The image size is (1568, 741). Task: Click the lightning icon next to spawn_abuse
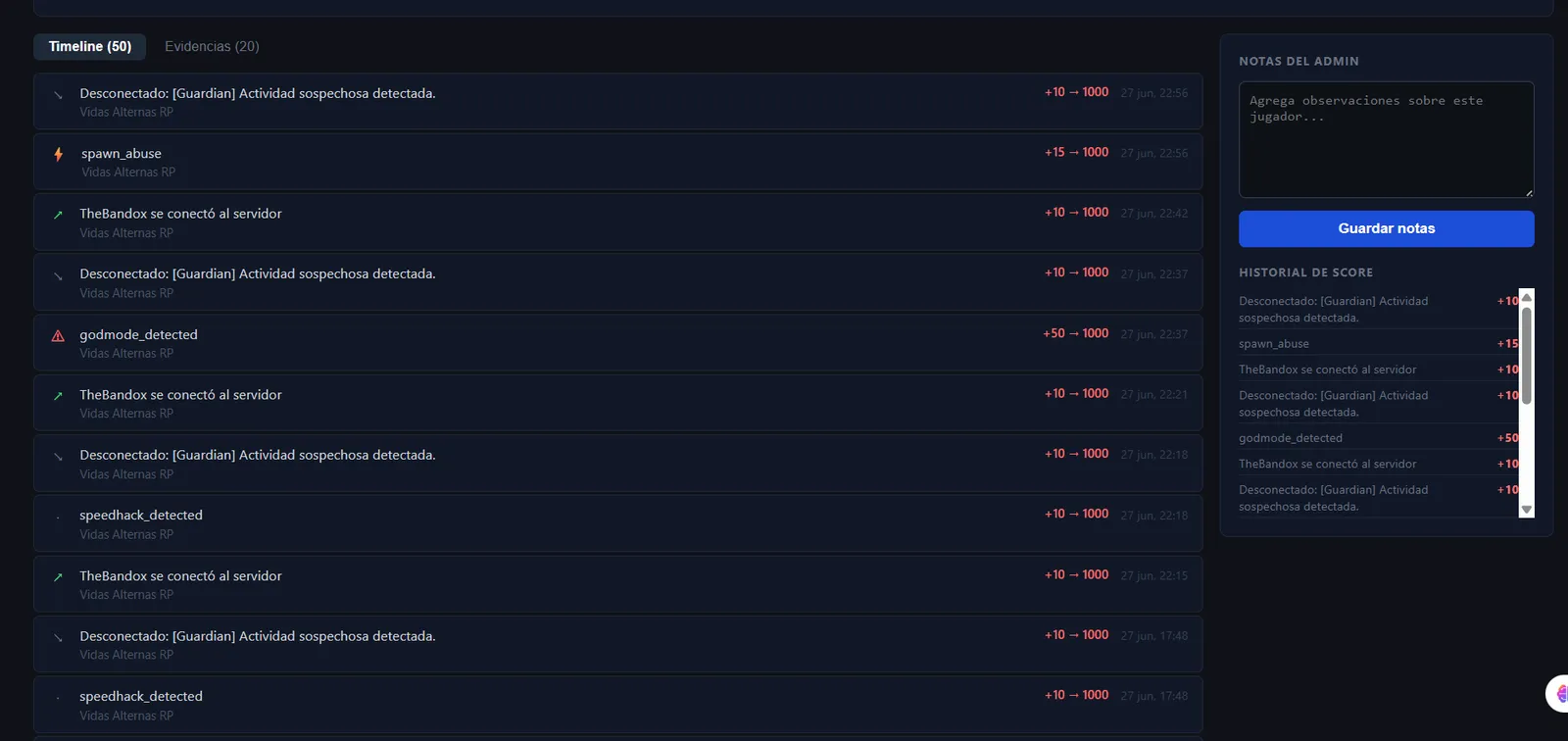(59, 154)
